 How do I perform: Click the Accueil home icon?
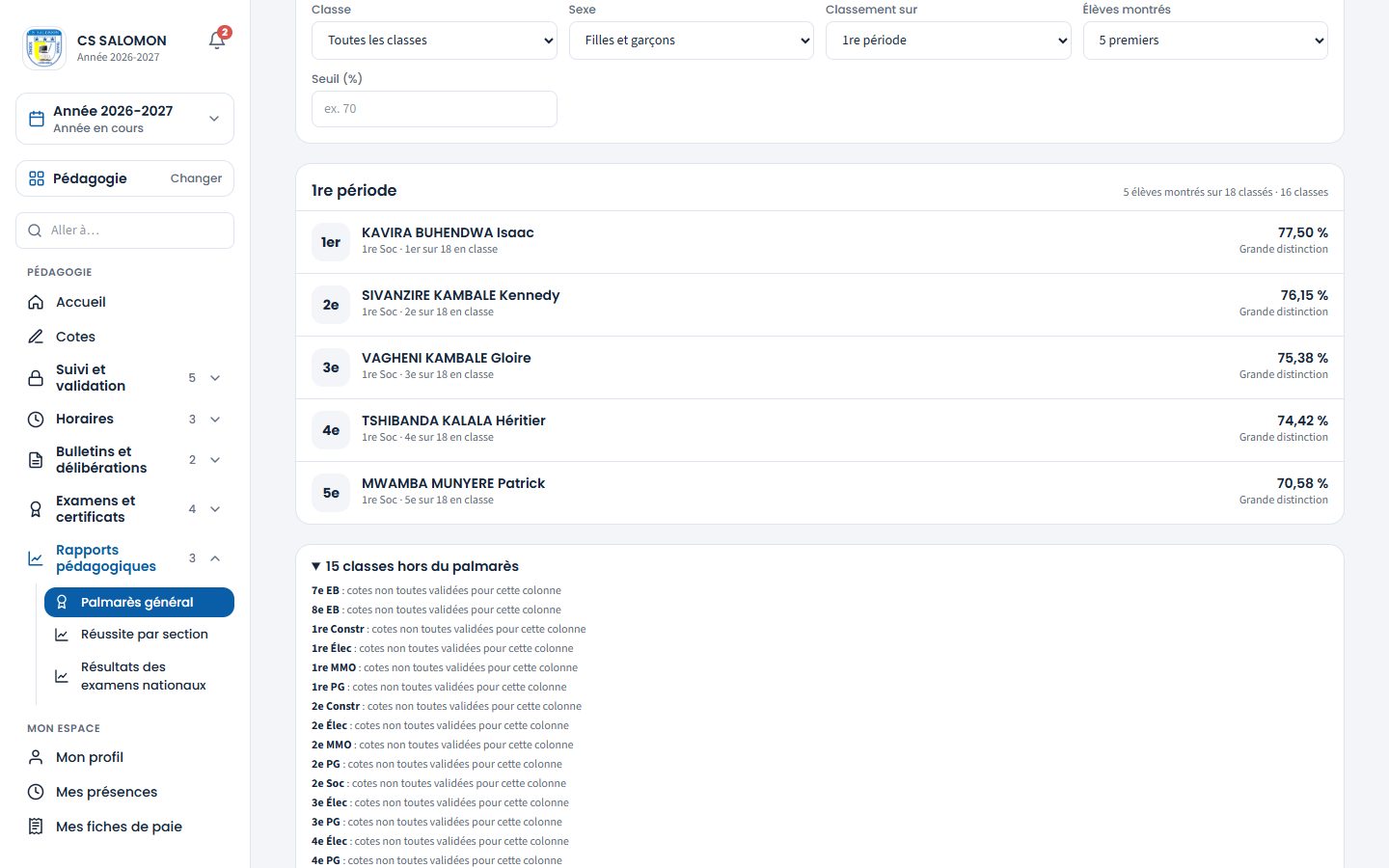36,302
